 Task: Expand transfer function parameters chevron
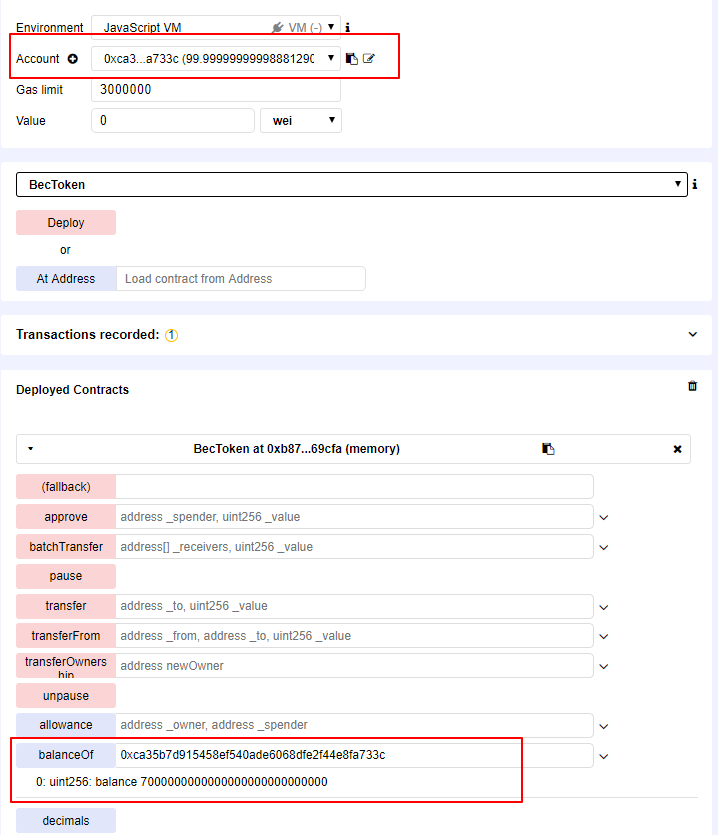[603, 607]
